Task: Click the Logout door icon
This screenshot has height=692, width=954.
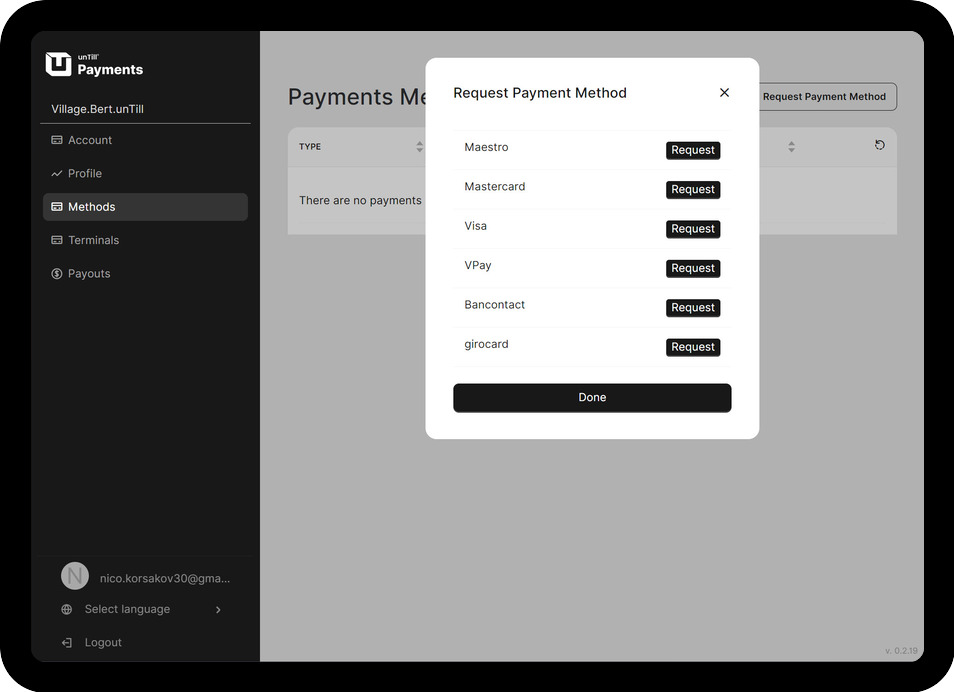Action: click(67, 643)
